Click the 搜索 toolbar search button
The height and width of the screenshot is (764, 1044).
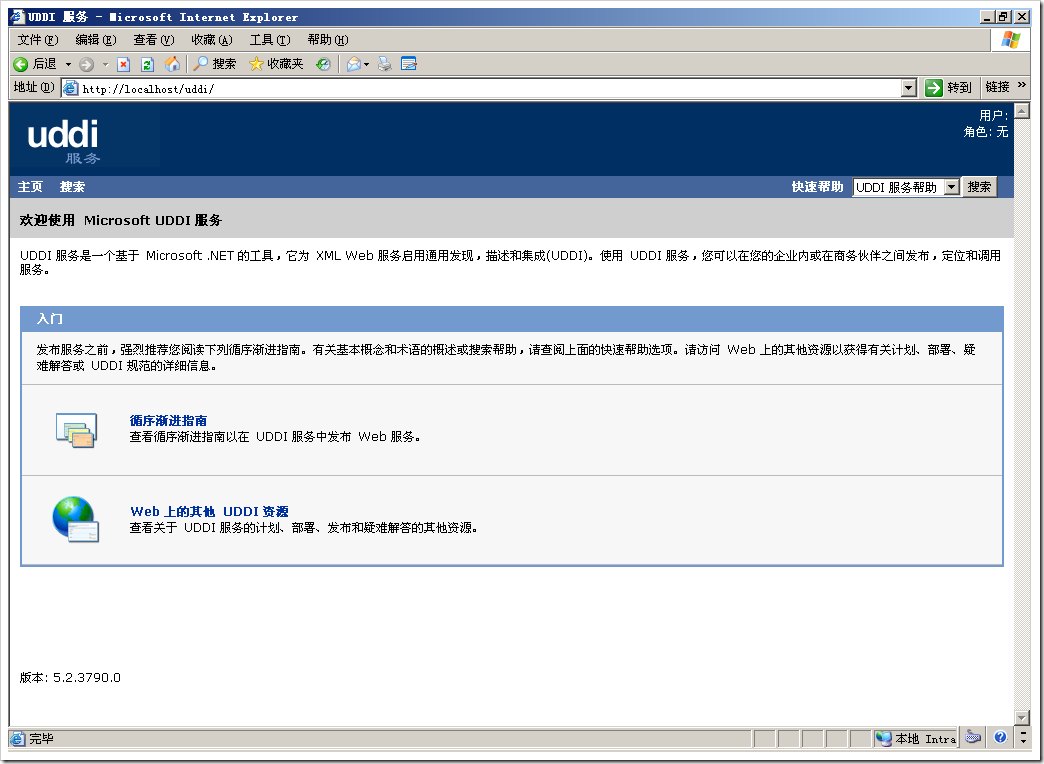[x=214, y=64]
